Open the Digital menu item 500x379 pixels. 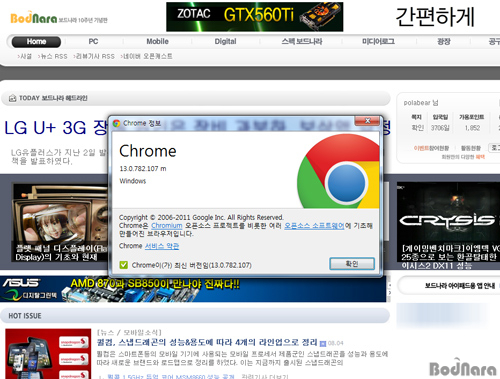225,42
